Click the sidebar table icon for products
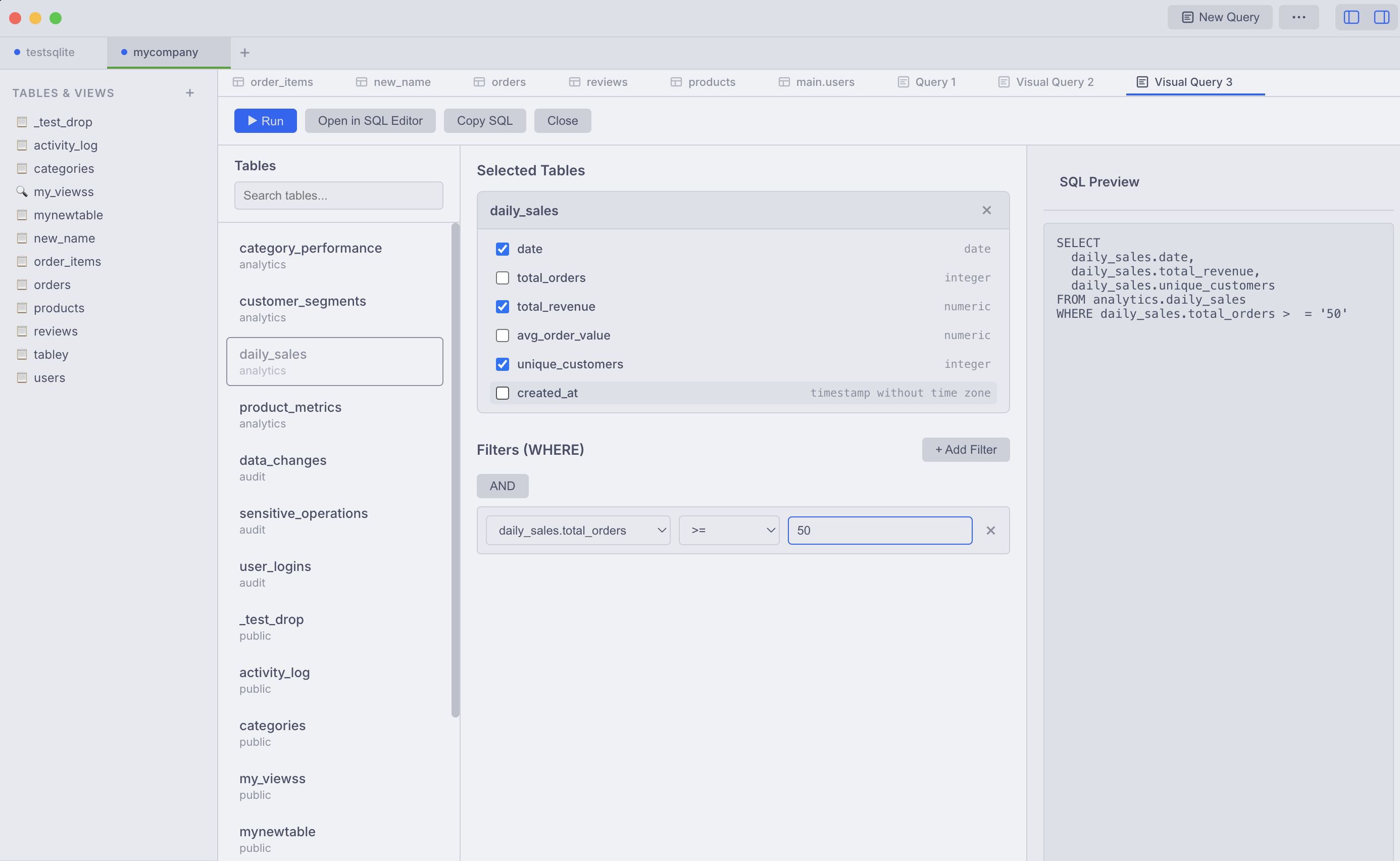This screenshot has width=1400, height=861. [x=22, y=308]
